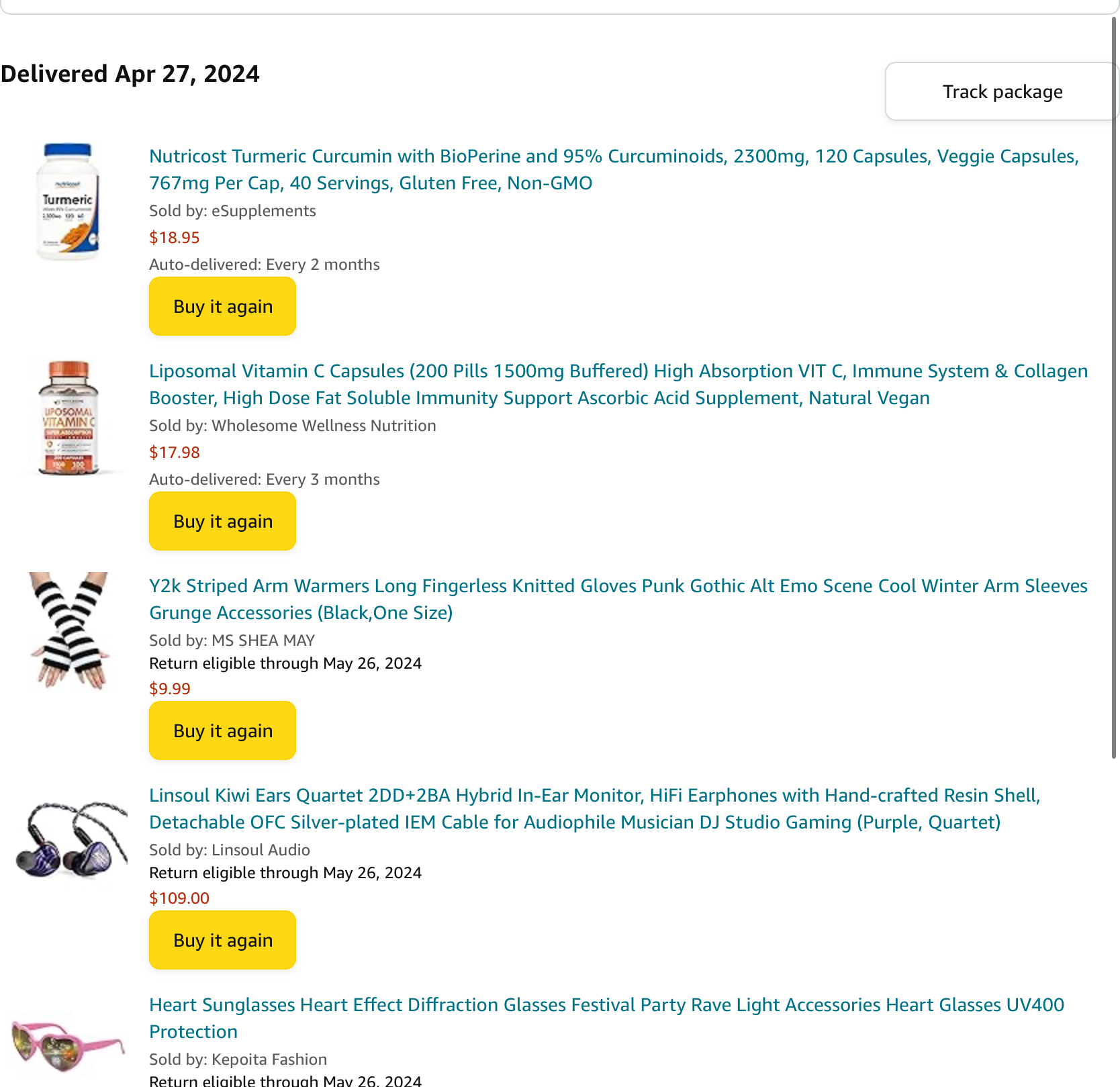Screen dimensions: 1120x1087
Task: Click the eSupplements seller name
Action: [263, 211]
